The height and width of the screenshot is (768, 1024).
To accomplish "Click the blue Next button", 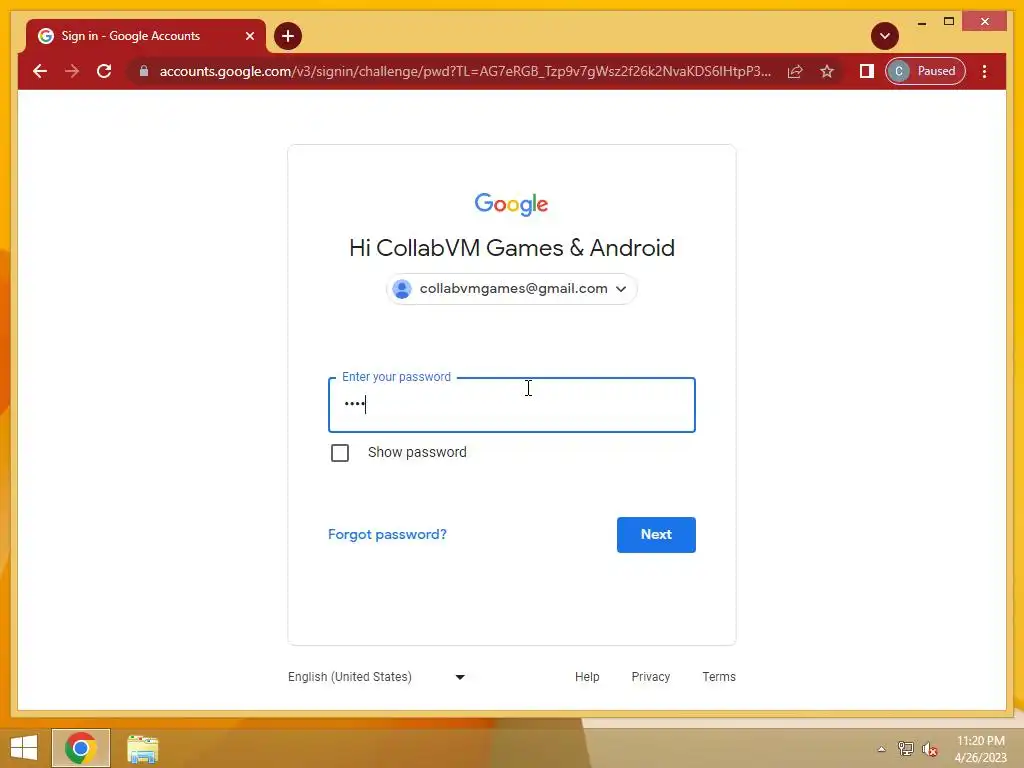I will 656,535.
